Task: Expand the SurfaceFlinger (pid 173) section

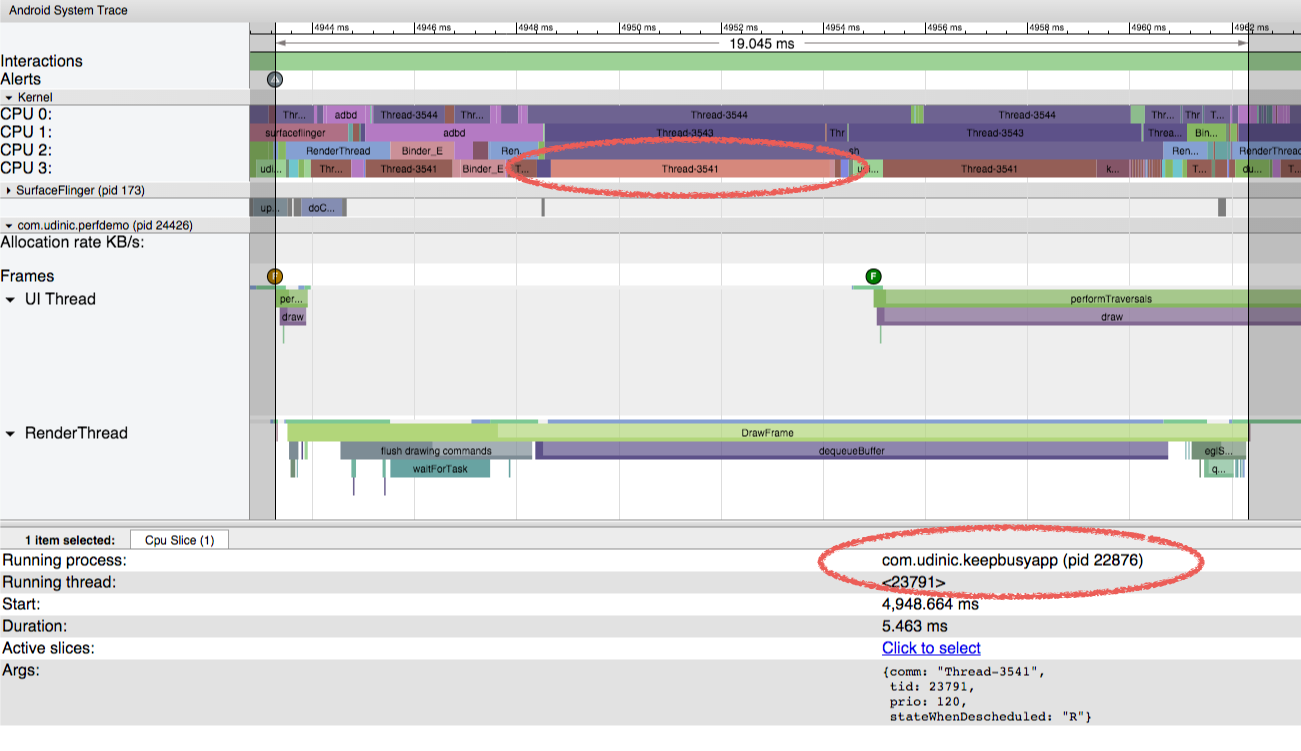Action: 9,190
